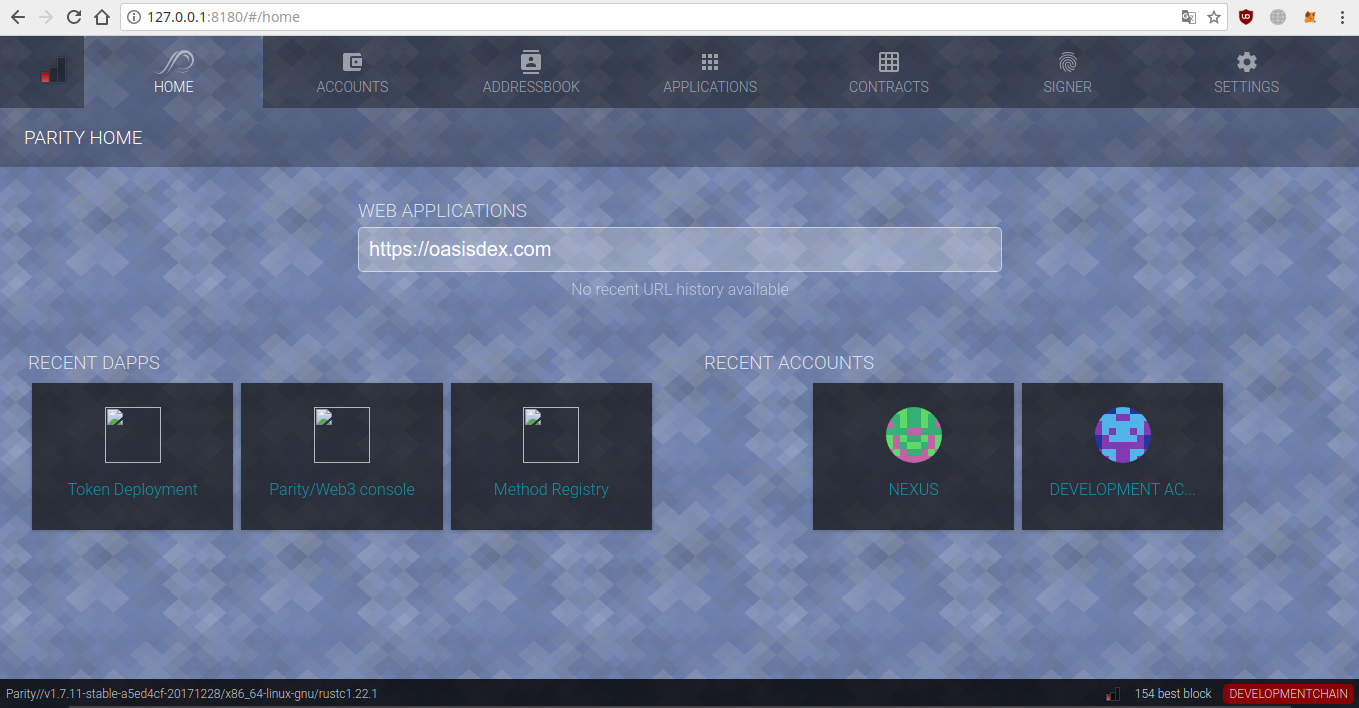
Task: Click the Parity logo icon top-left
Action: click(53, 70)
